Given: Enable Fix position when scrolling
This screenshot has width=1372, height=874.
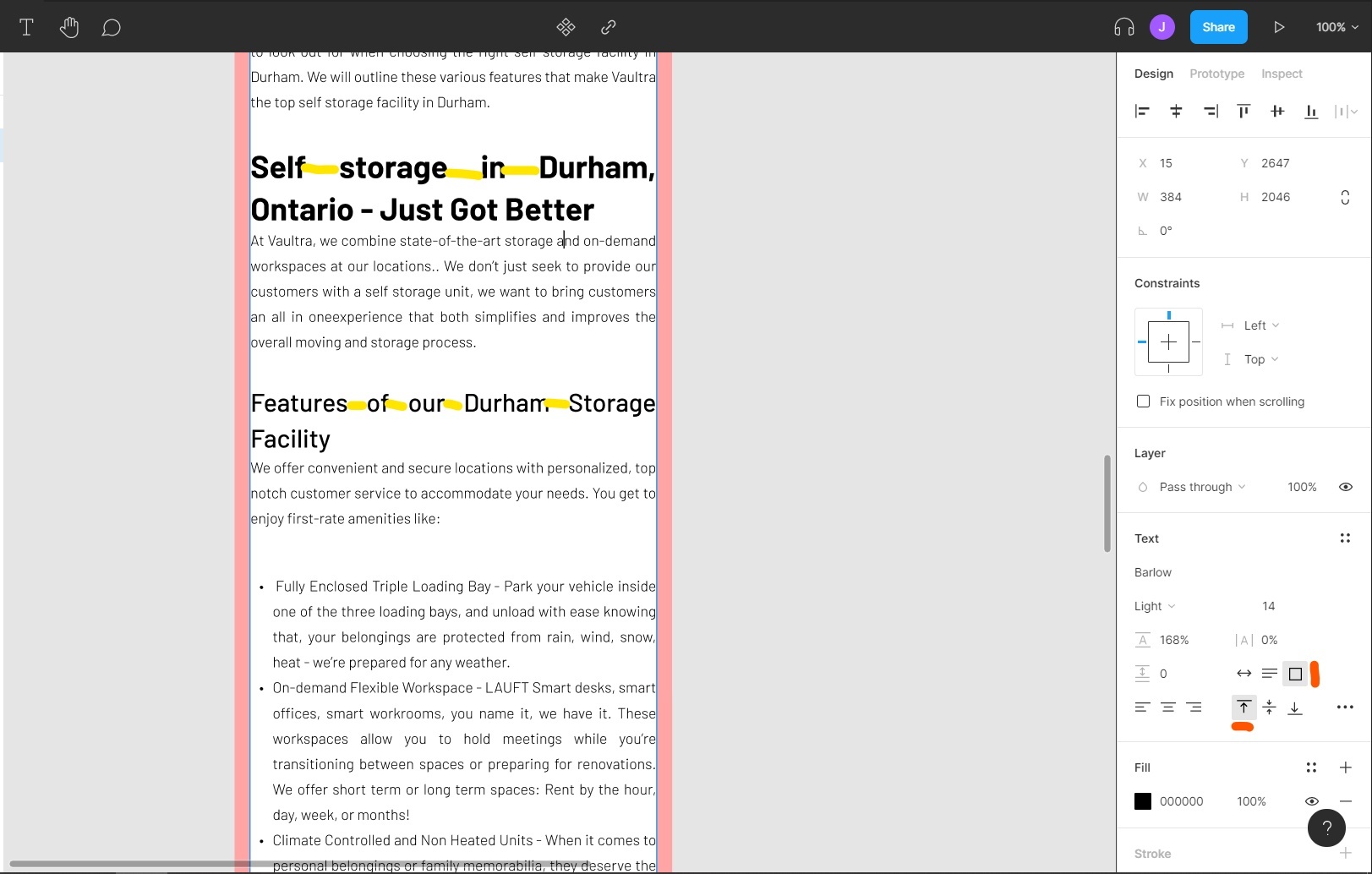Looking at the screenshot, I should (x=1143, y=401).
